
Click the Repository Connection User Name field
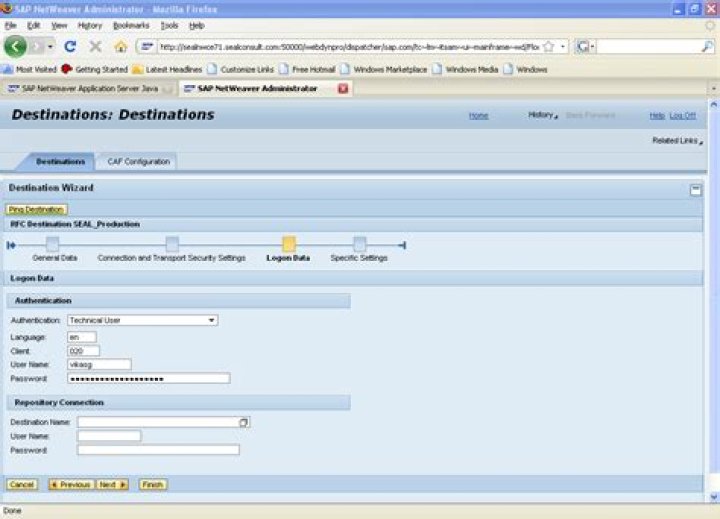point(109,436)
